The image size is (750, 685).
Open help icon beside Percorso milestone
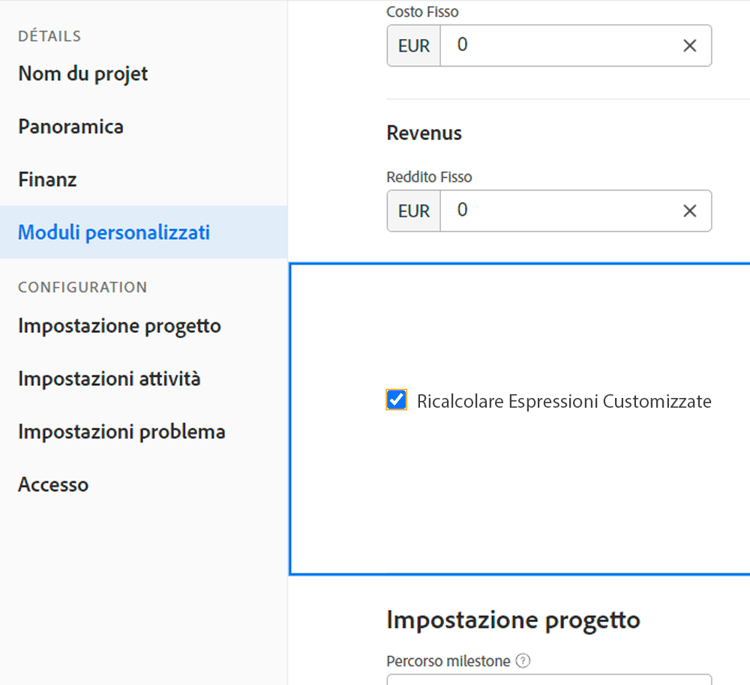pyautogui.click(x=523, y=661)
